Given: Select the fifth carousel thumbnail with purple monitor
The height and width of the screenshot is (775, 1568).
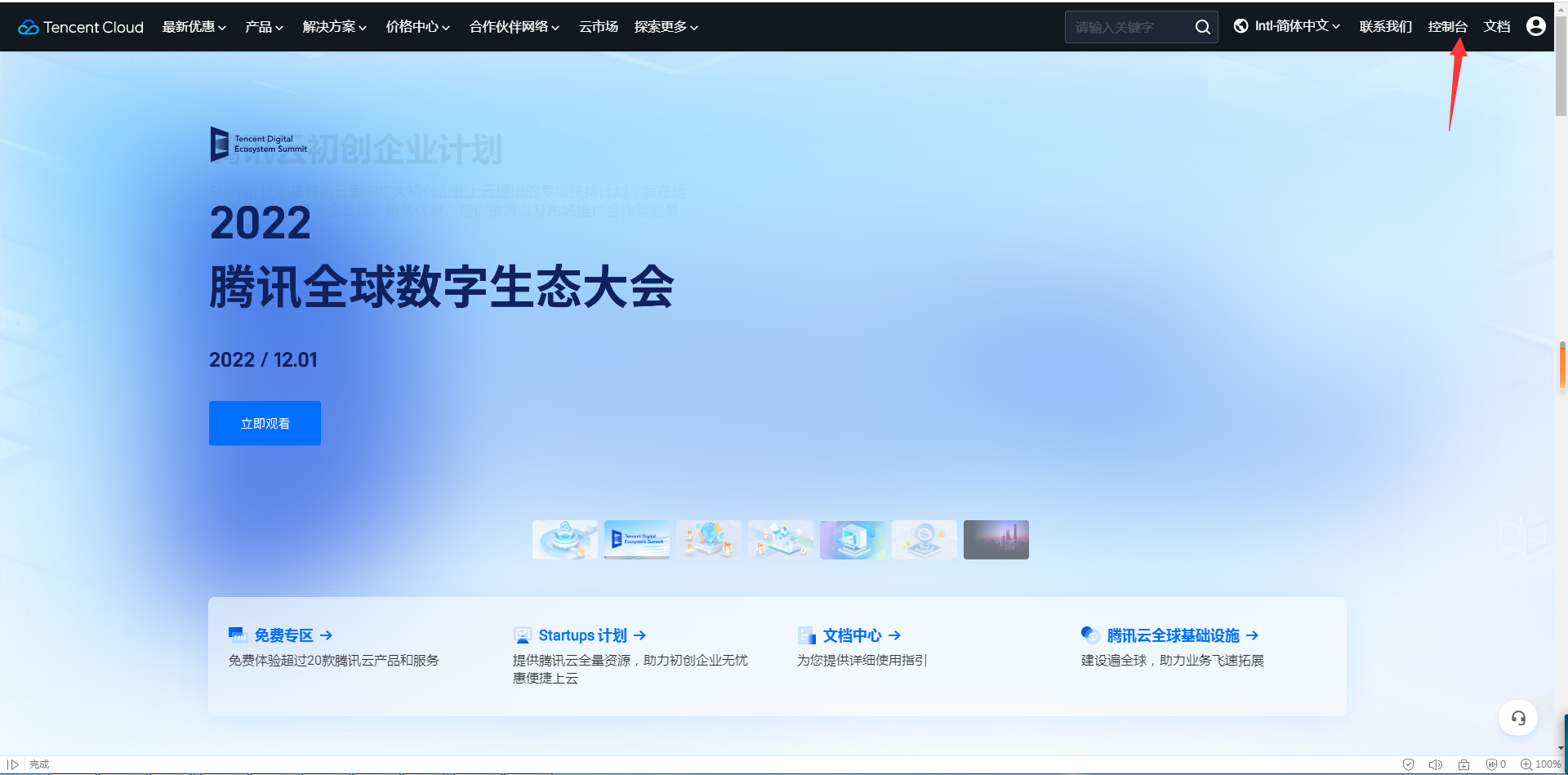Looking at the screenshot, I should pos(853,540).
